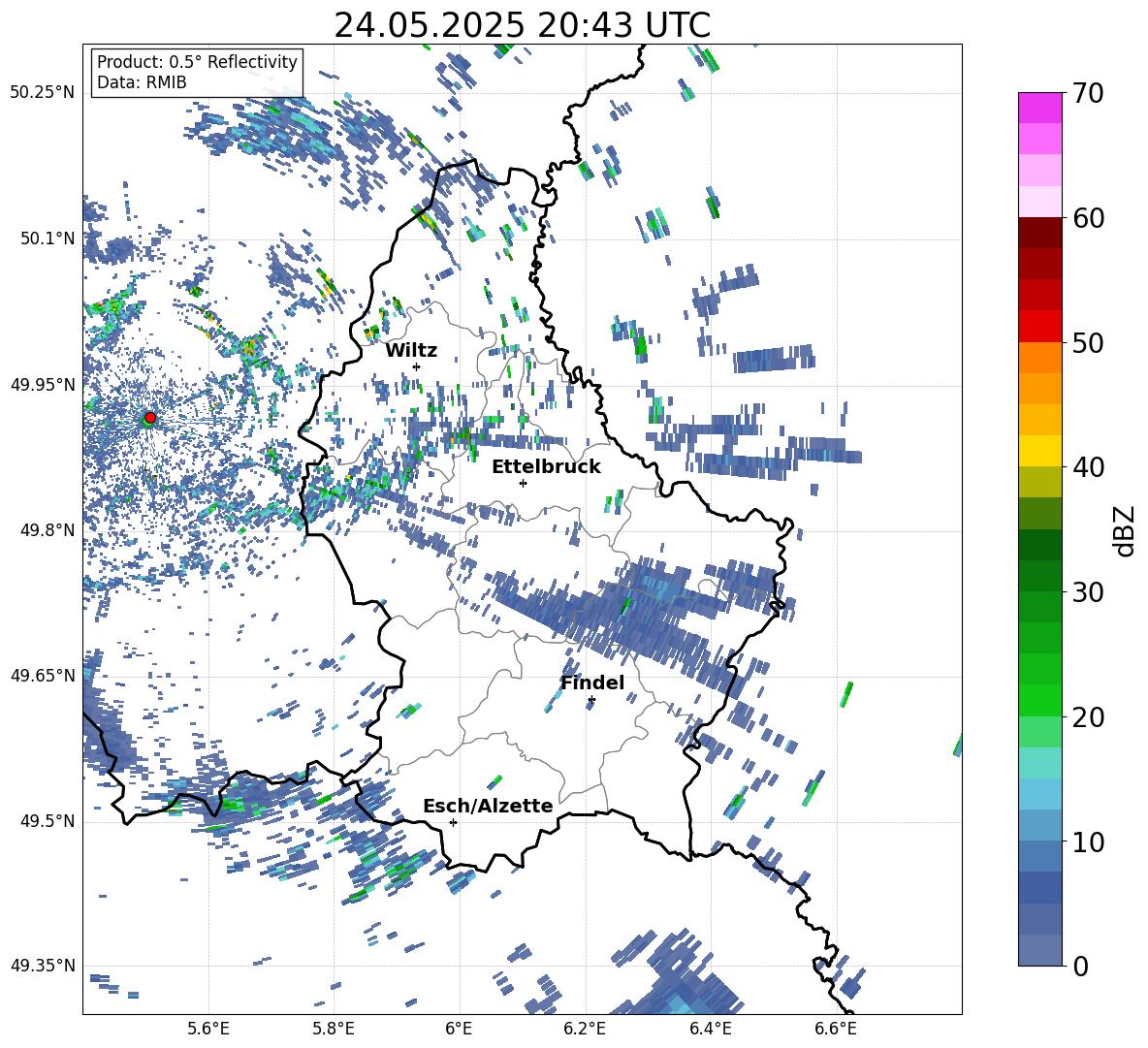Click the 6.2°E longitude label

coord(585,1029)
